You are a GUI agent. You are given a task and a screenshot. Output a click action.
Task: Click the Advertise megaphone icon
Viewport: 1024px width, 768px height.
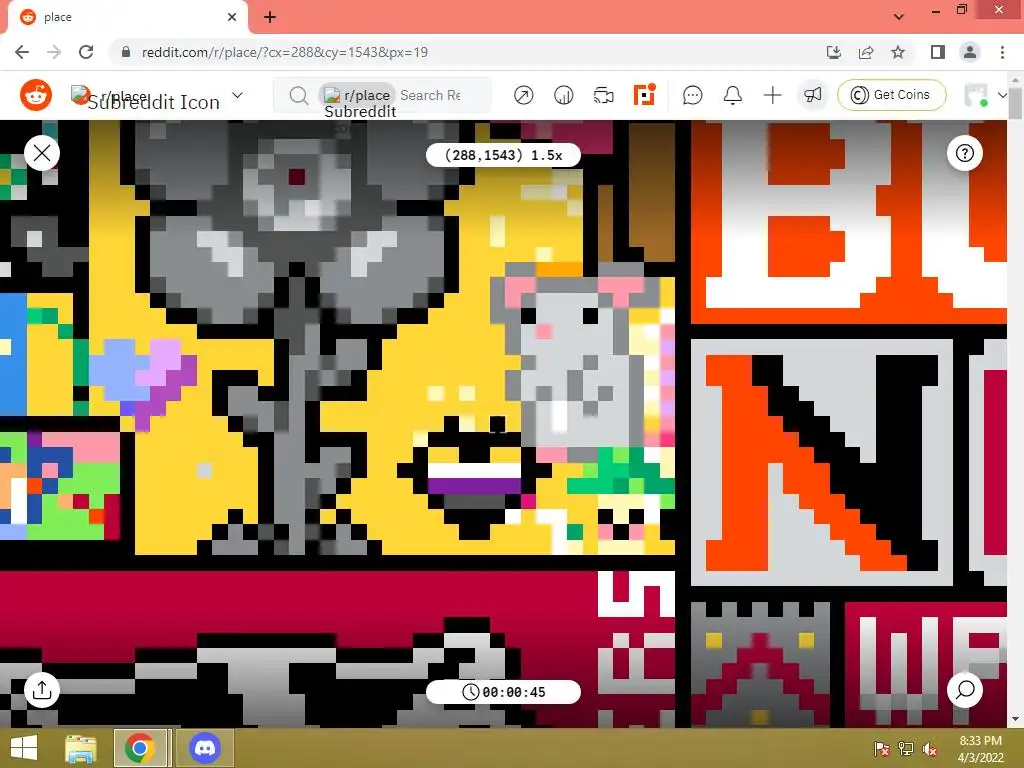tap(812, 95)
